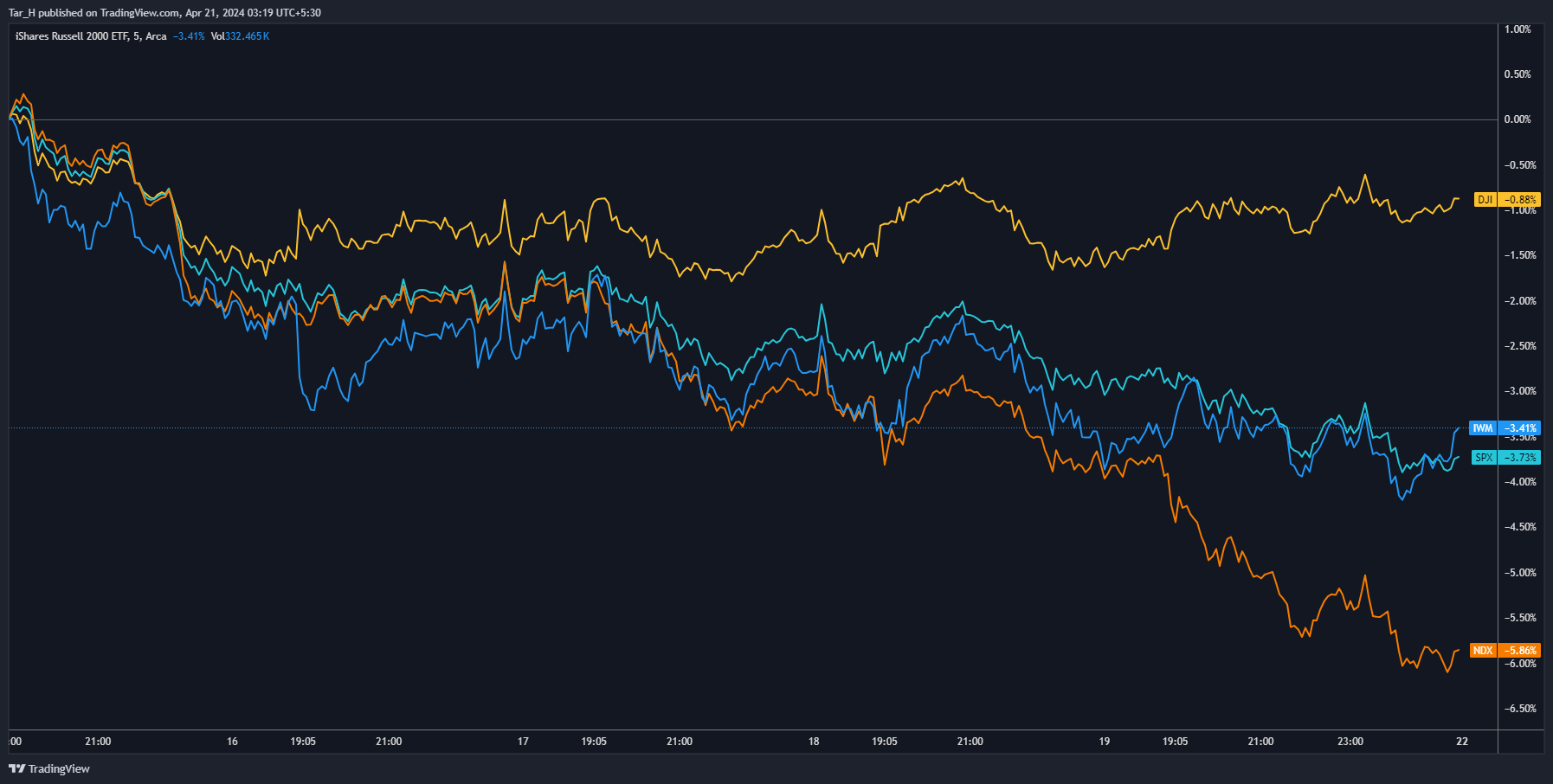This screenshot has width=1553, height=784.
Task: Click the -2.00% price scale label
Action: [x=1519, y=301]
